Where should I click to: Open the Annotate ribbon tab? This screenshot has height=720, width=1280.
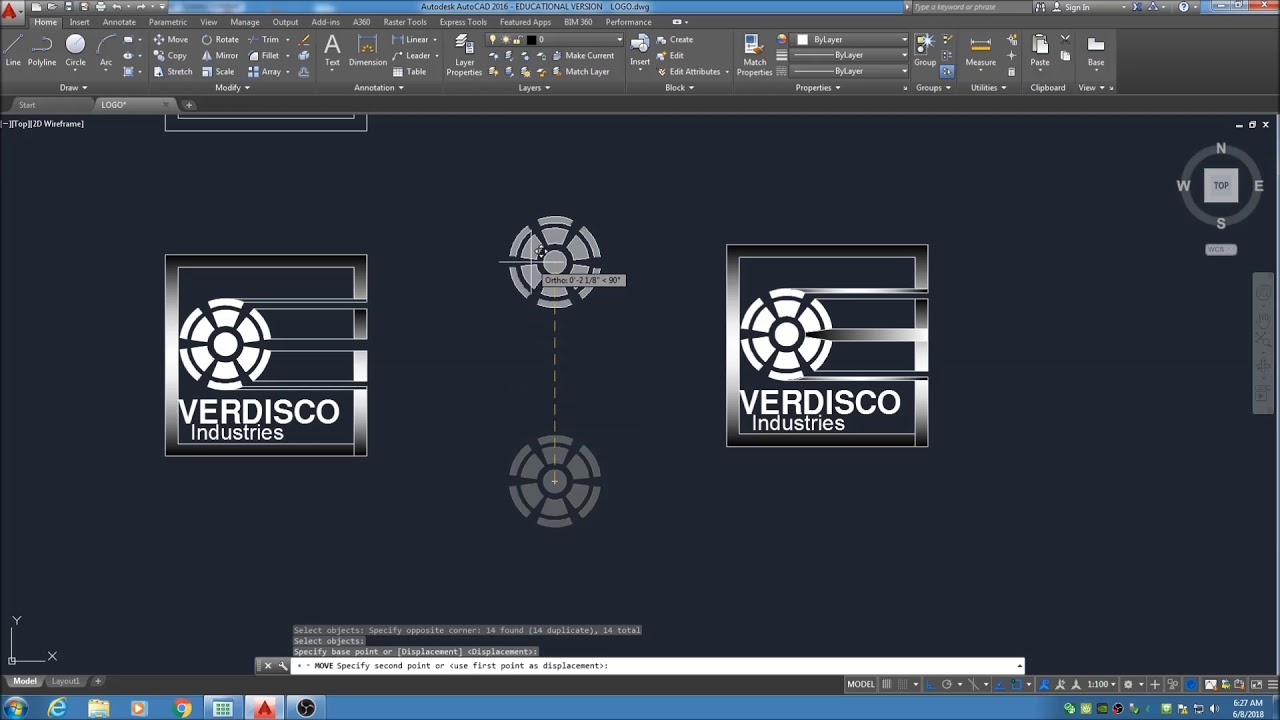(119, 22)
